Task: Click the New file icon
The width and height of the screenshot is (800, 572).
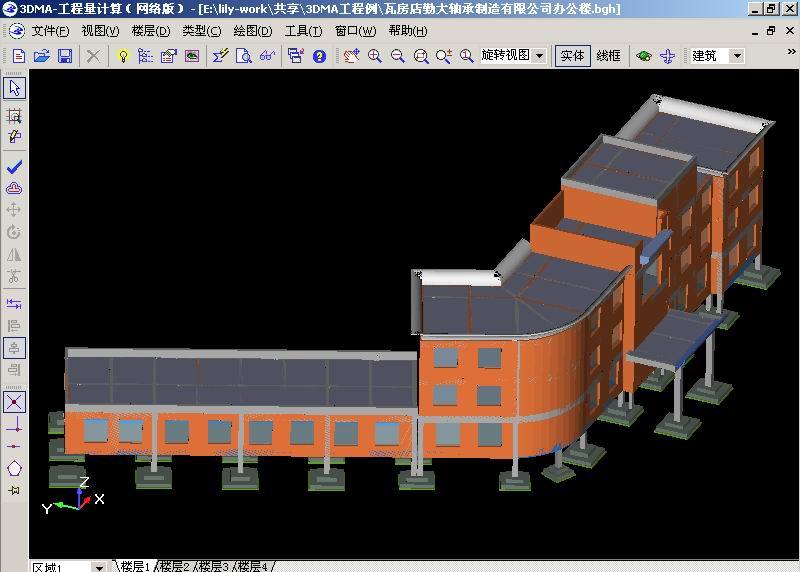Action: pos(18,56)
